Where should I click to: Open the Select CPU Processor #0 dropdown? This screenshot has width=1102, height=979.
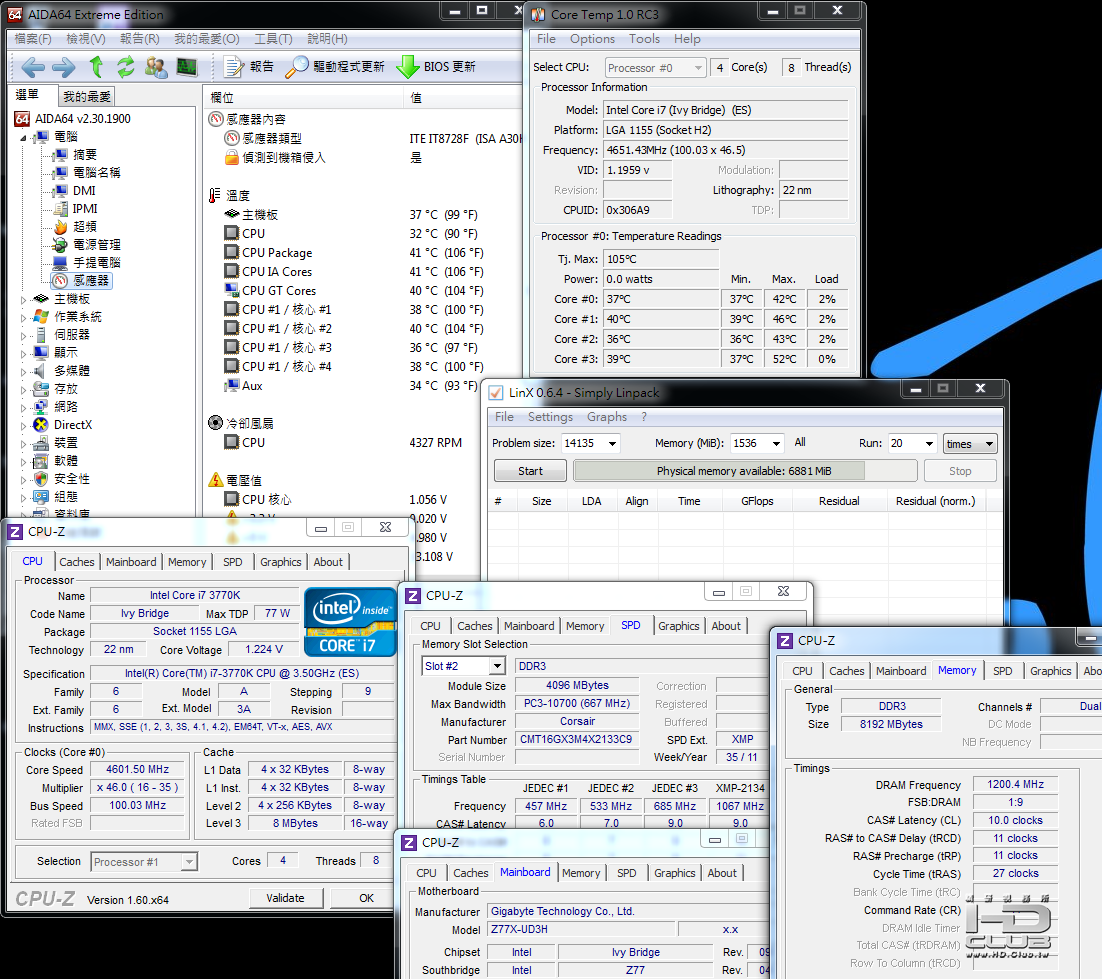655,67
